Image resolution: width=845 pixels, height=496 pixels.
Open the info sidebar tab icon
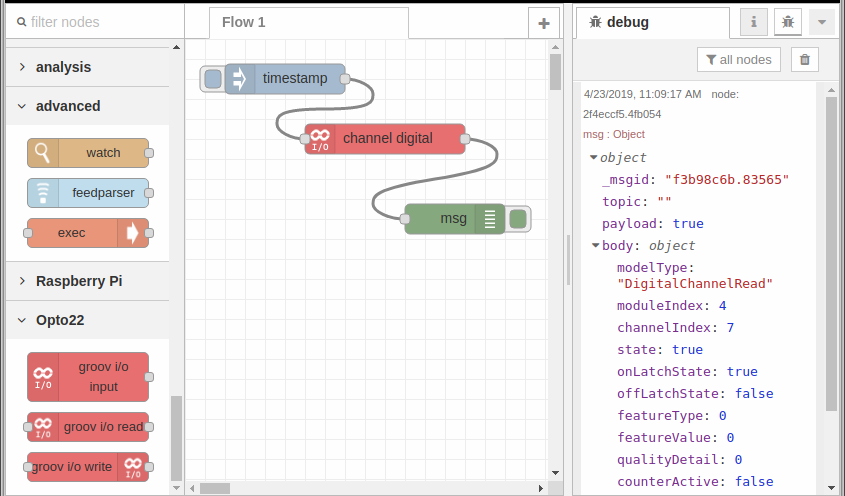click(x=753, y=22)
